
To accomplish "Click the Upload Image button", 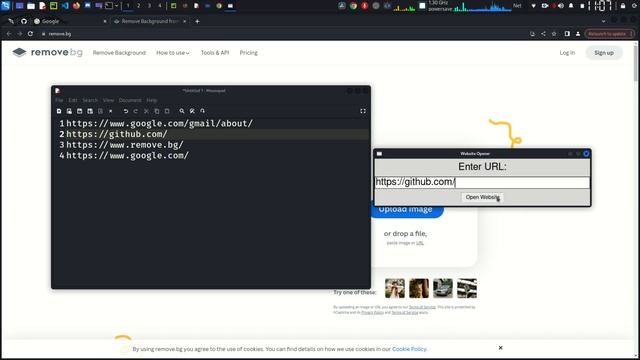I will 407,211.
